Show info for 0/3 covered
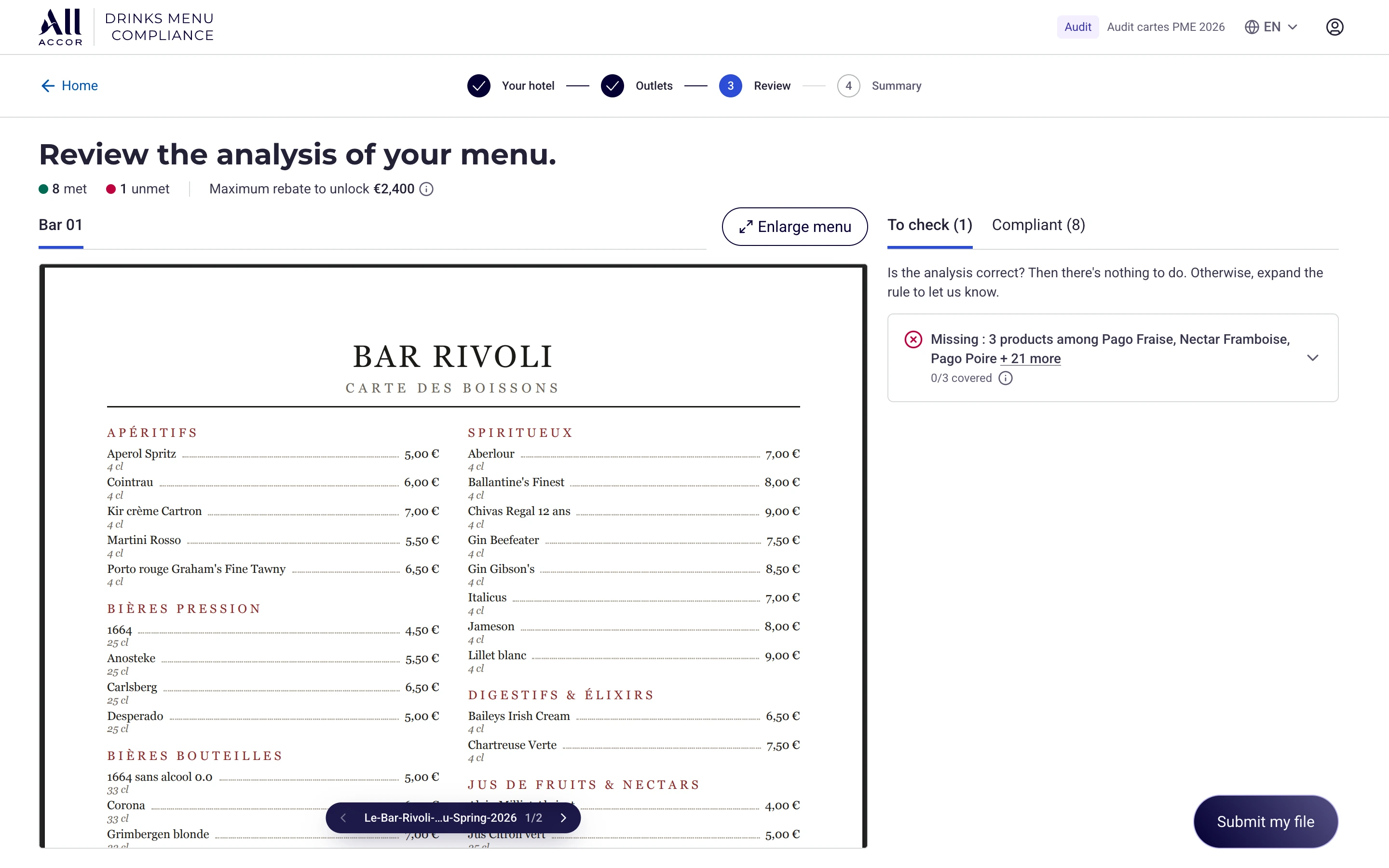 click(1005, 378)
